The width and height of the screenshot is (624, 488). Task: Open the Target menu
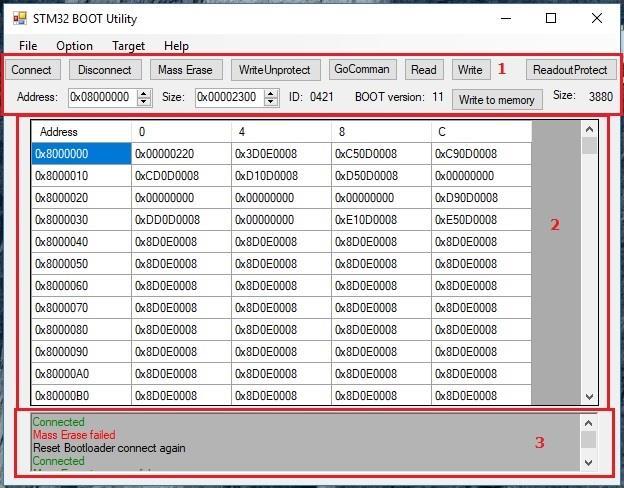(128, 46)
